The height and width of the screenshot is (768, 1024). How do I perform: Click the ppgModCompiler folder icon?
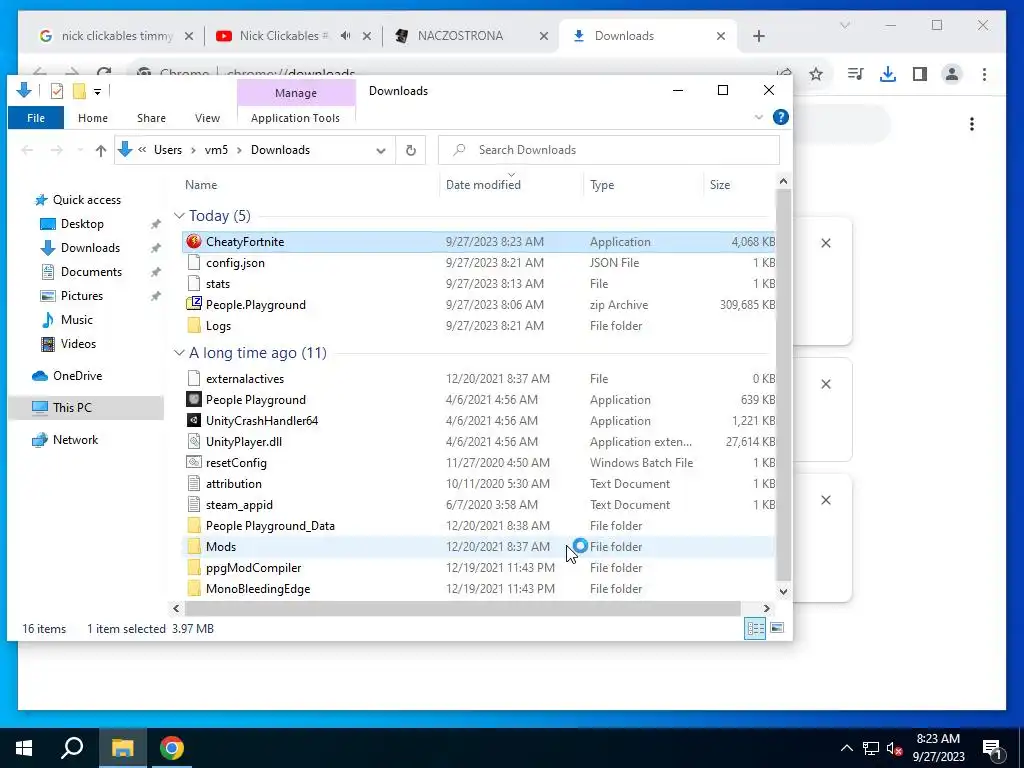coord(193,568)
